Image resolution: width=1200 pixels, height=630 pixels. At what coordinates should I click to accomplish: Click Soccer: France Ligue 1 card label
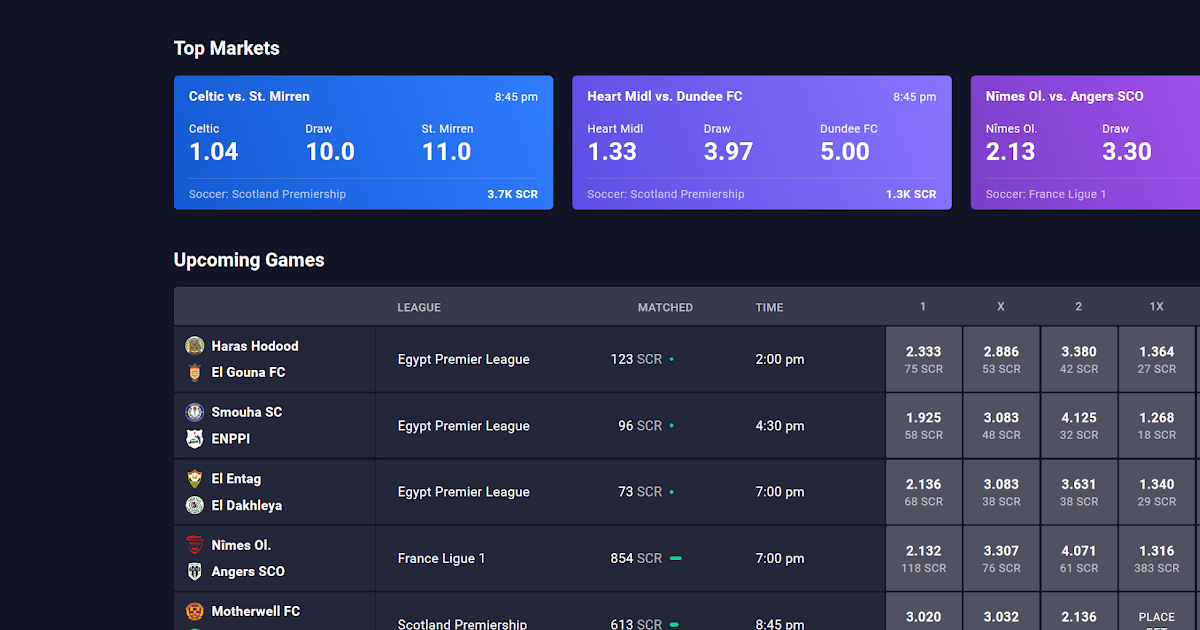tap(1046, 194)
